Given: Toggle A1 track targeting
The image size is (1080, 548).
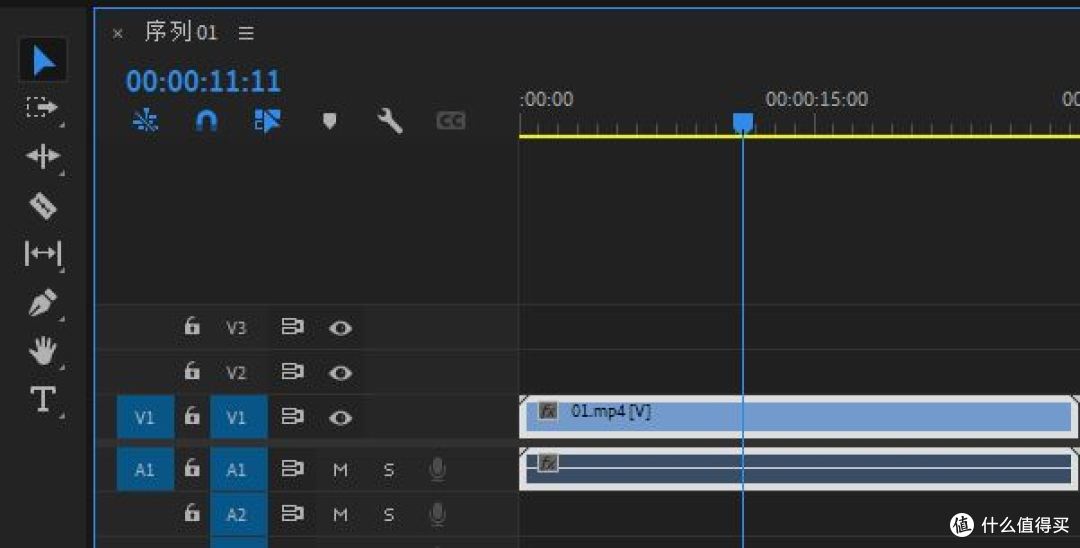Looking at the screenshot, I should 238,470.
